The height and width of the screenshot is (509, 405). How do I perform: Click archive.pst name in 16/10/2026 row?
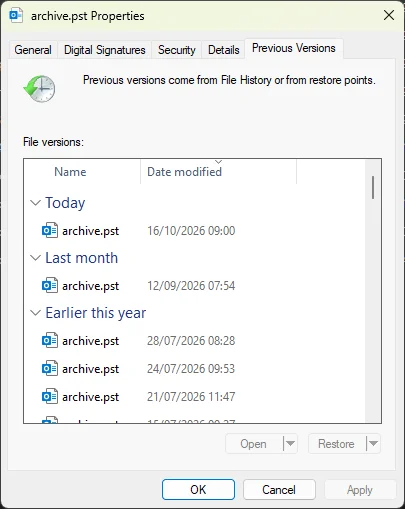pos(91,231)
